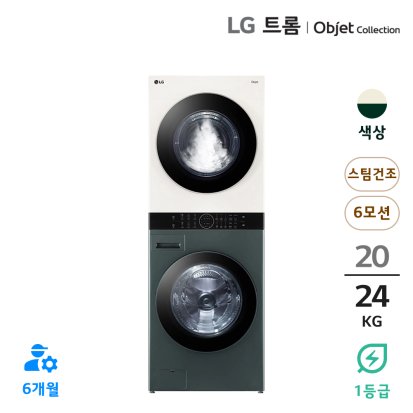Click the detergent drawer handle on the washer
This screenshot has width=413, height=413.
pyautogui.click(x=168, y=246)
